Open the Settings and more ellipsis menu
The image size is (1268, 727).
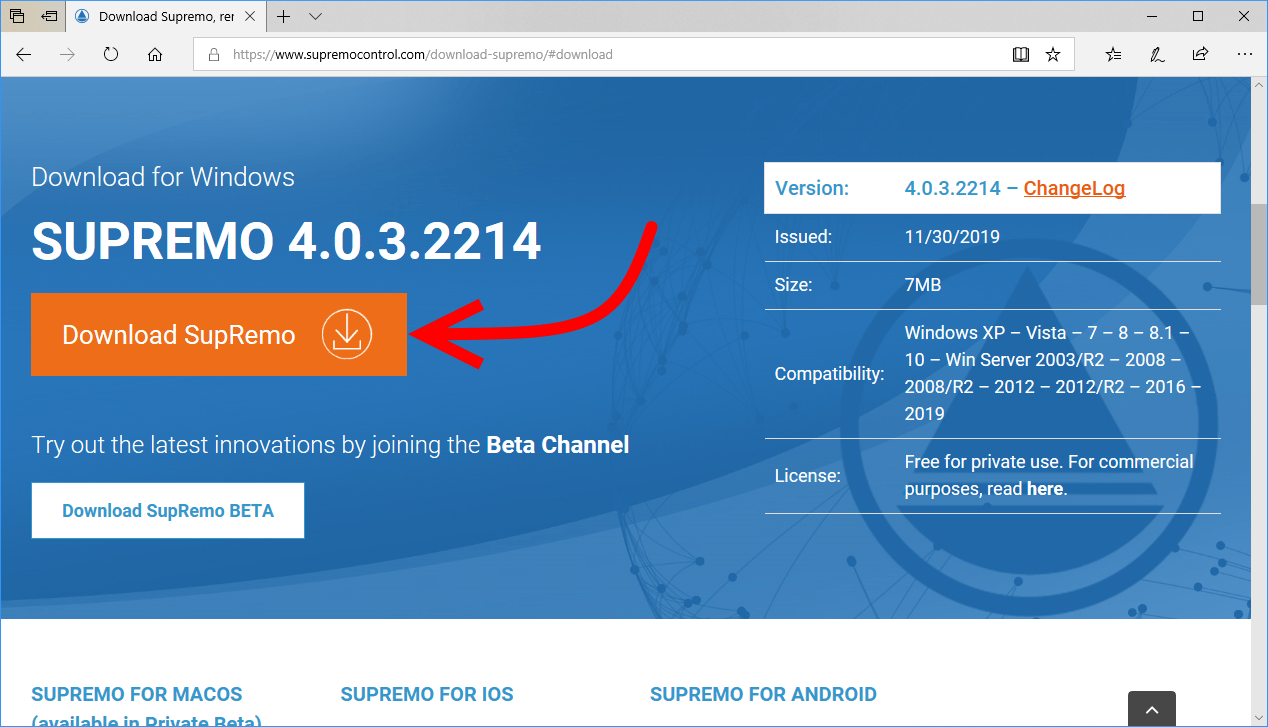pos(1244,55)
